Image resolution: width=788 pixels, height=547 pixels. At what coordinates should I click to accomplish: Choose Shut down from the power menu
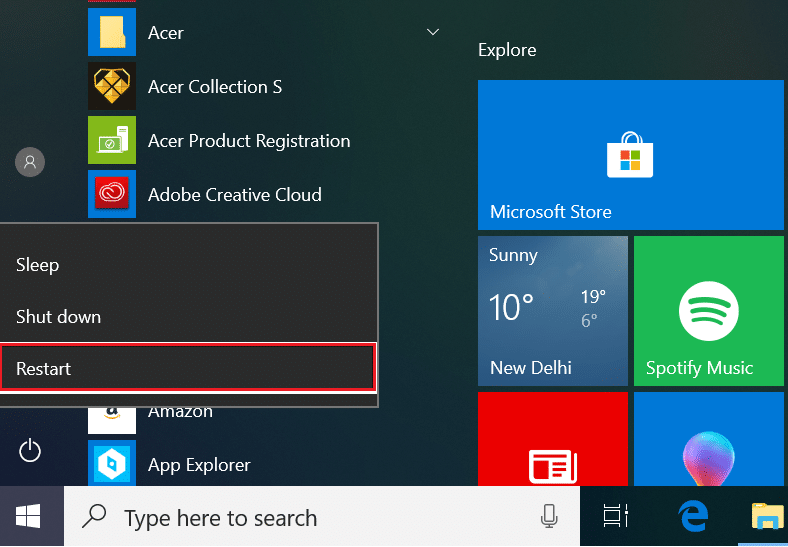(x=58, y=317)
